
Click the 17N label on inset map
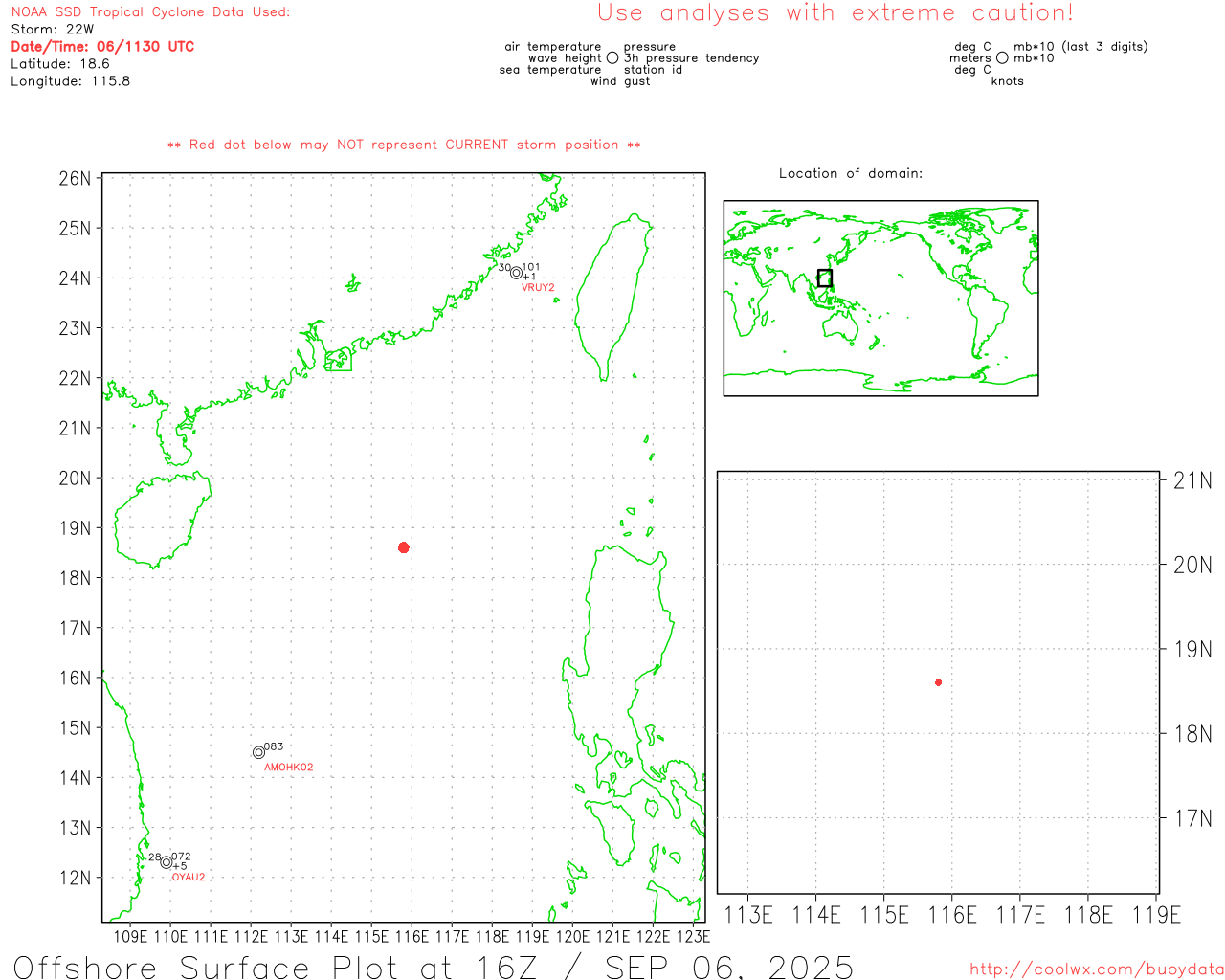[x=1192, y=818]
